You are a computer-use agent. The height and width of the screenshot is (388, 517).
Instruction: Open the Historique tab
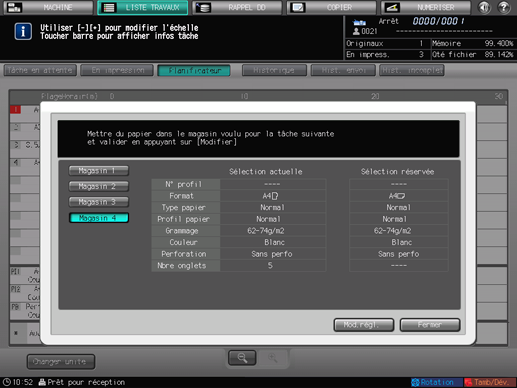pos(274,70)
